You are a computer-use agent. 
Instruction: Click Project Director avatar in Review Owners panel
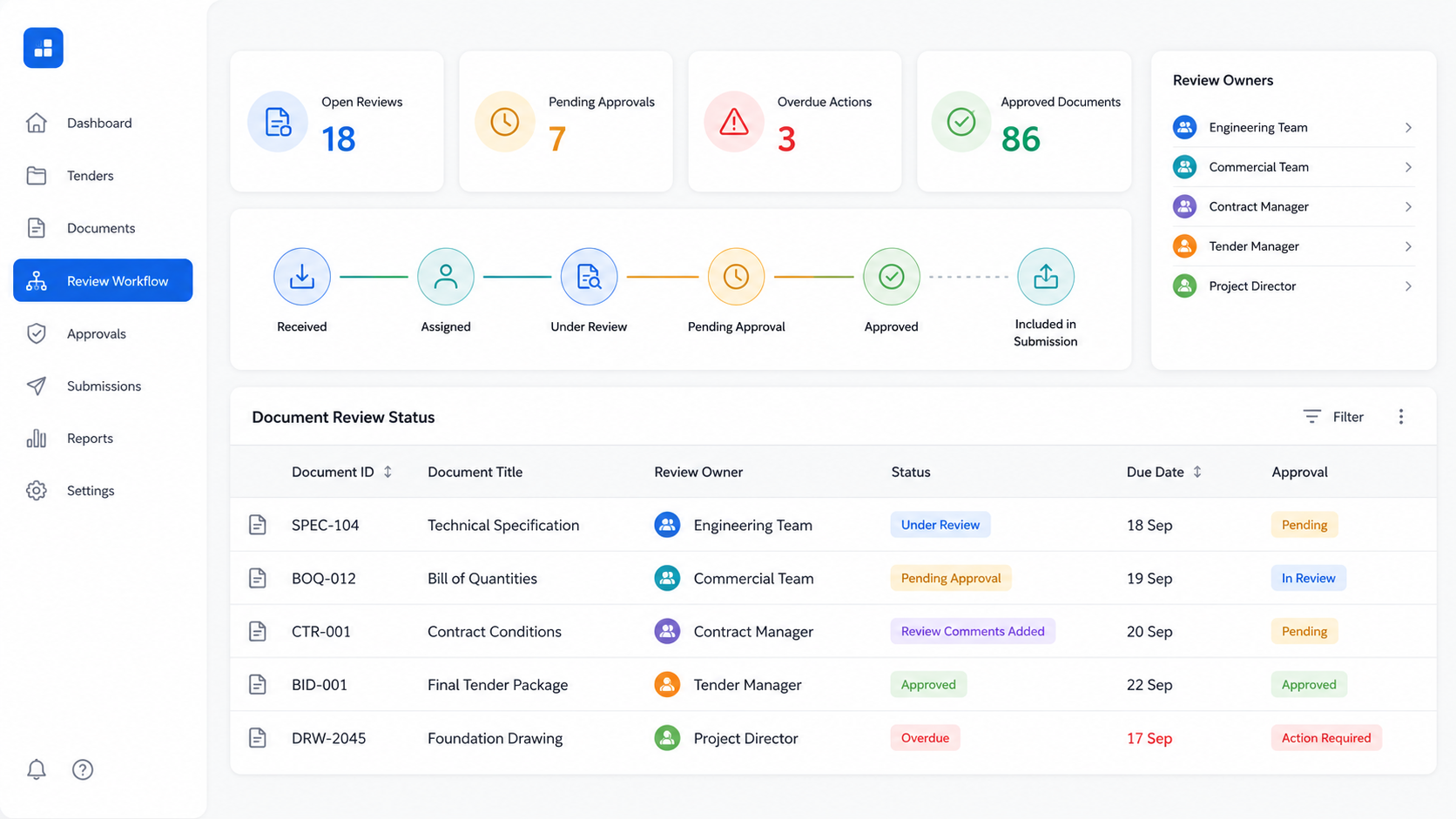point(1184,286)
